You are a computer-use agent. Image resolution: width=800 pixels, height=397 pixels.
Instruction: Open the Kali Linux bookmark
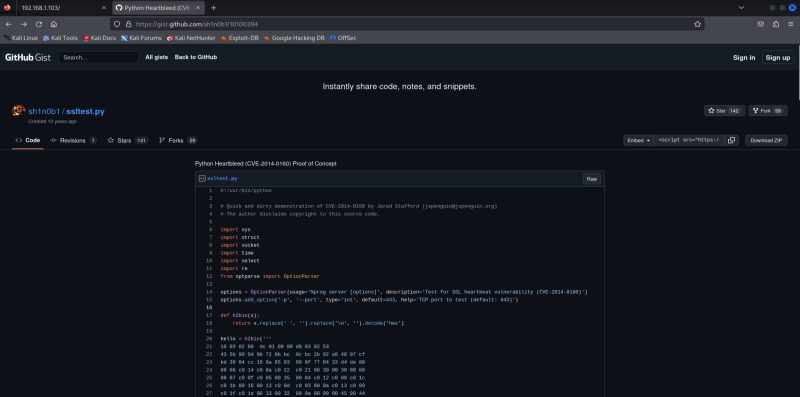tap(21, 38)
